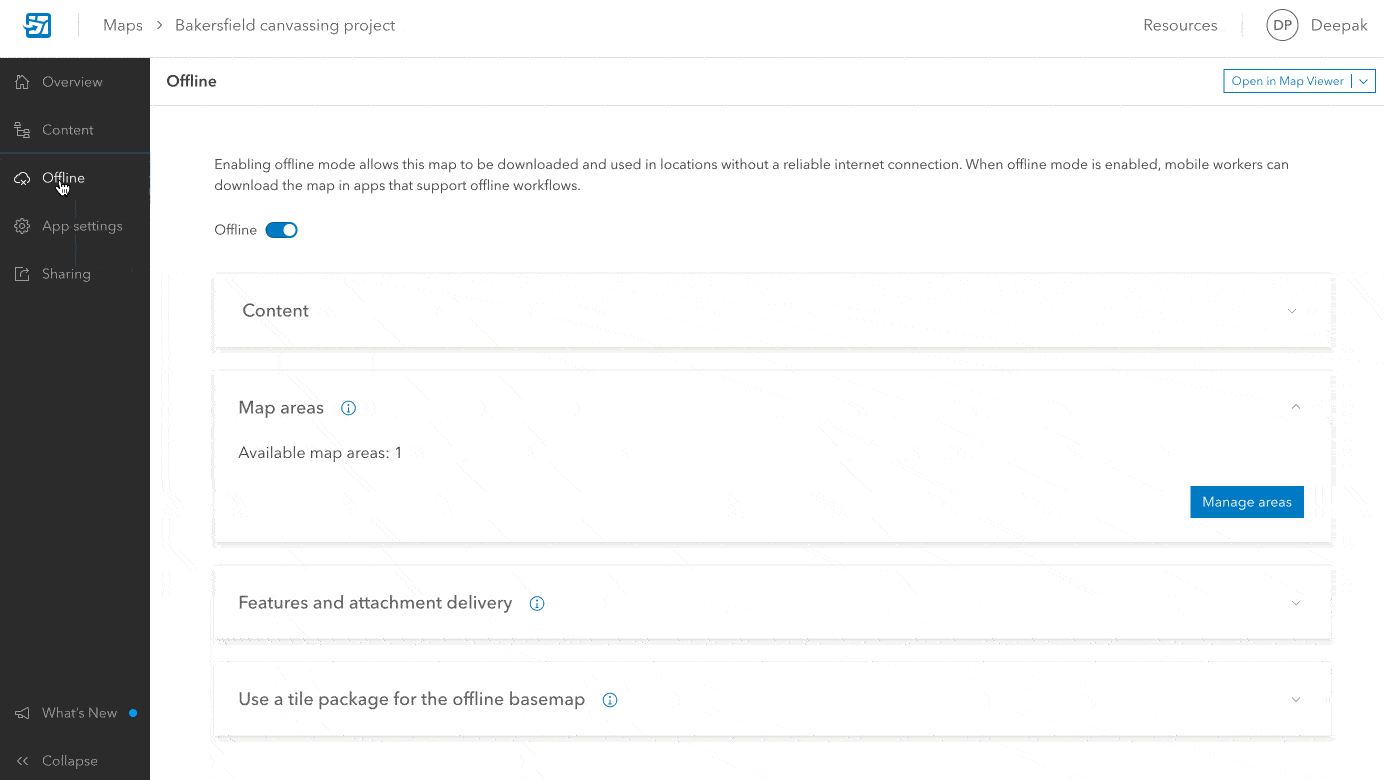Click the Field Maps logo icon
Screen dimensions: 1384x780
click(x=37, y=25)
